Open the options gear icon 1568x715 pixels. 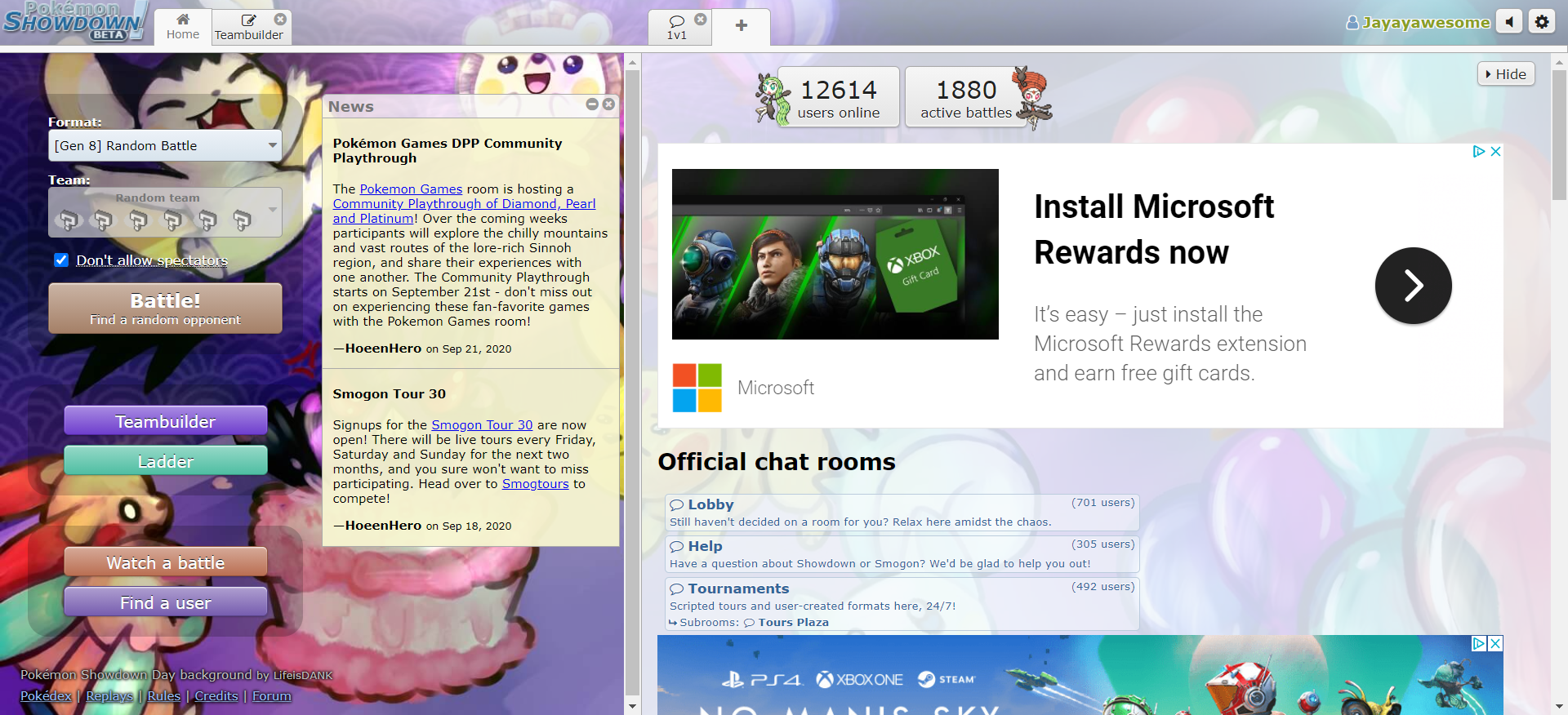point(1542,22)
